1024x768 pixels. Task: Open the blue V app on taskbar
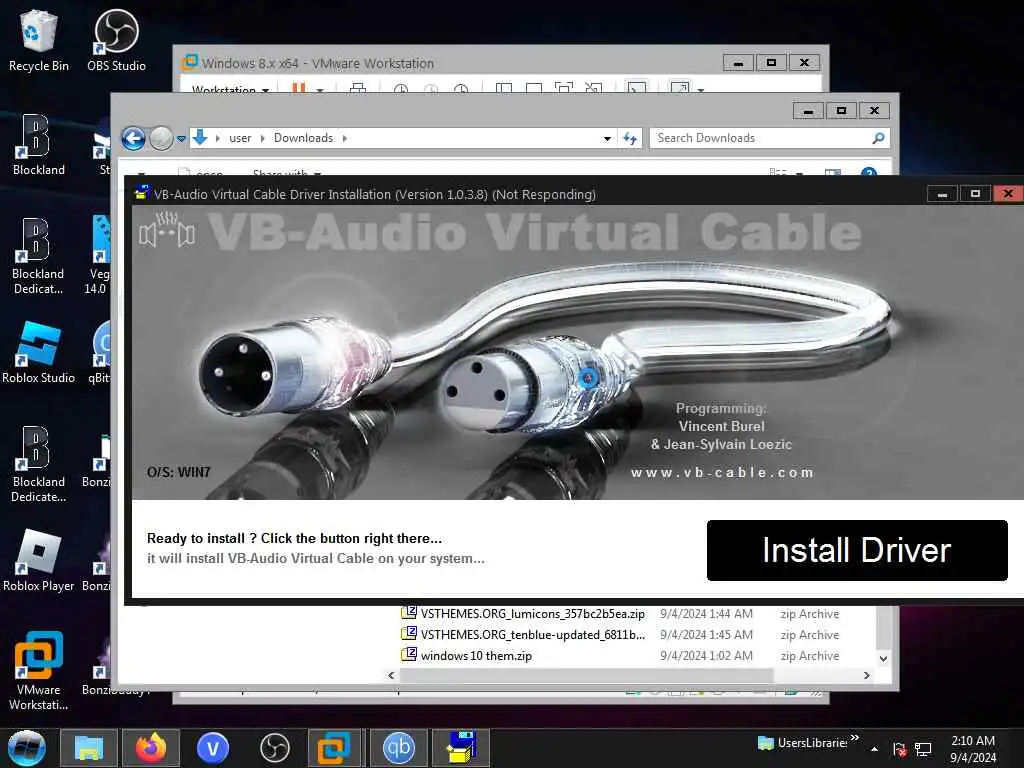213,748
